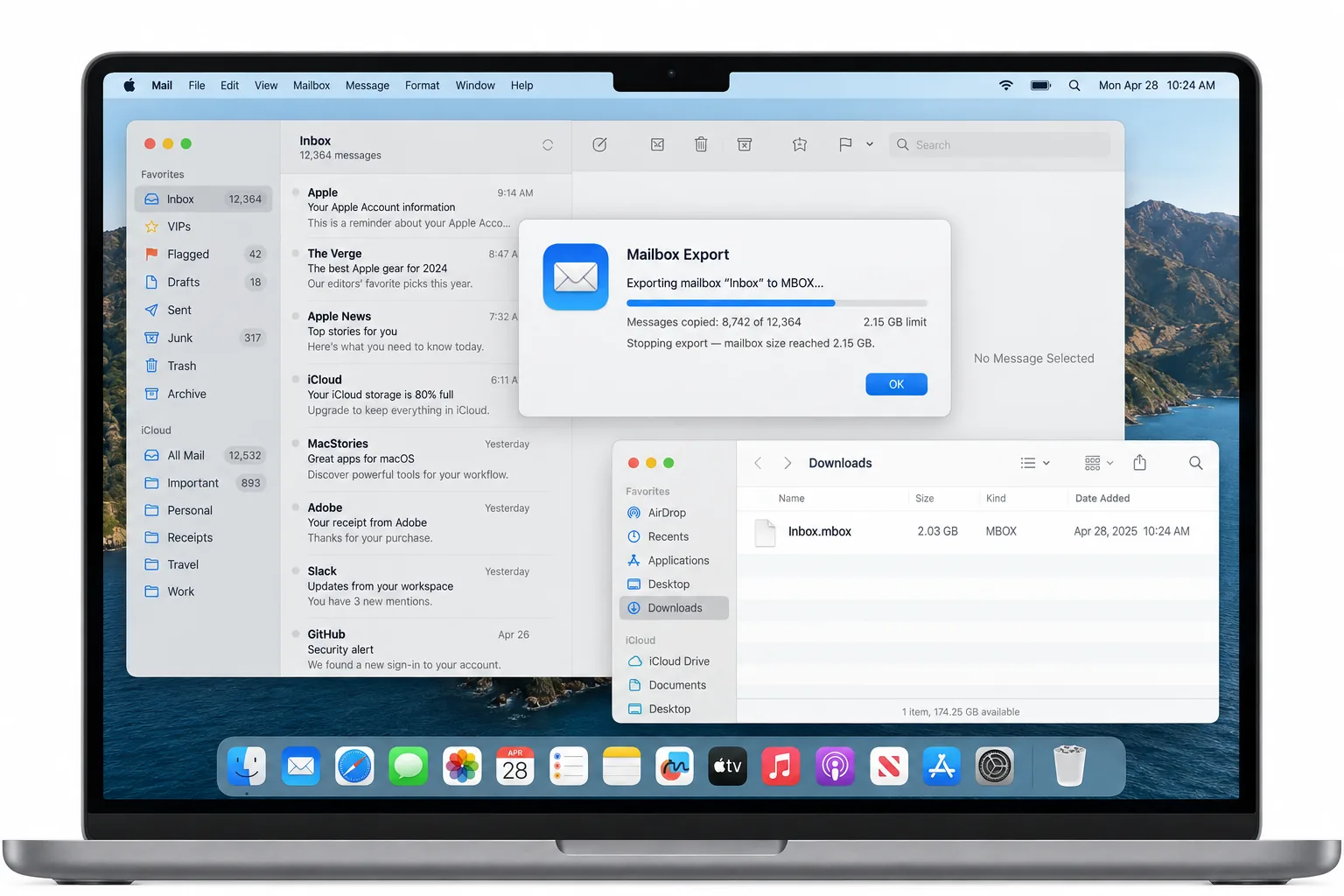
Task: Open the Mailbox menu in menu bar
Action: click(x=311, y=86)
